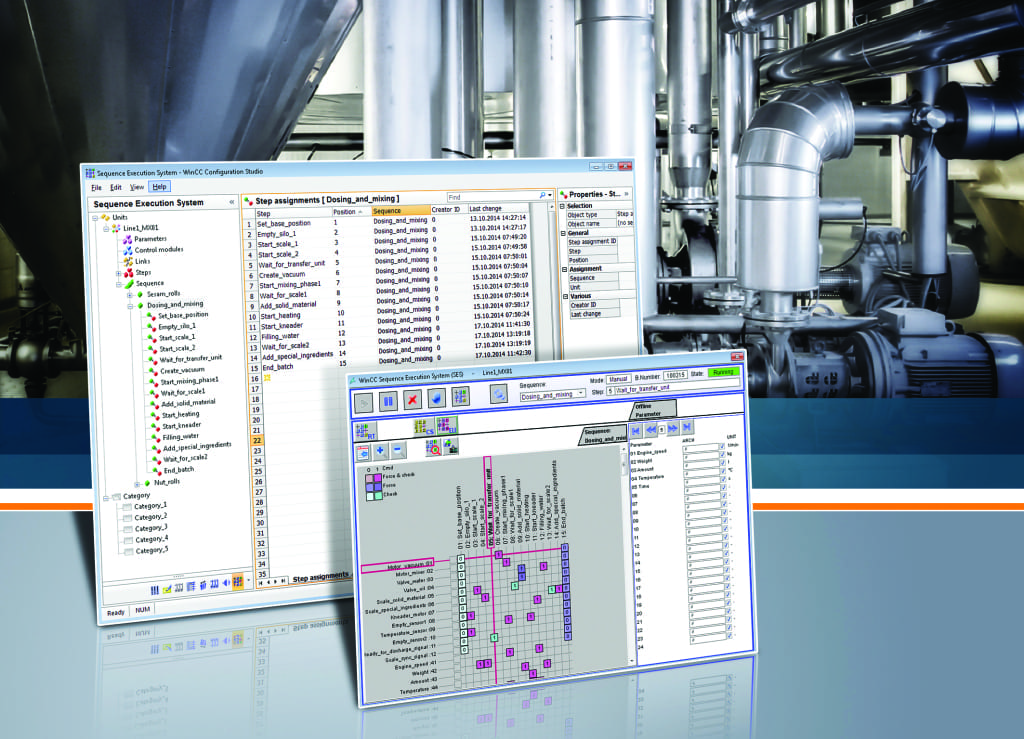Select Wait_for_transfer_unit in the tree
1024x739 pixels.
pos(191,358)
